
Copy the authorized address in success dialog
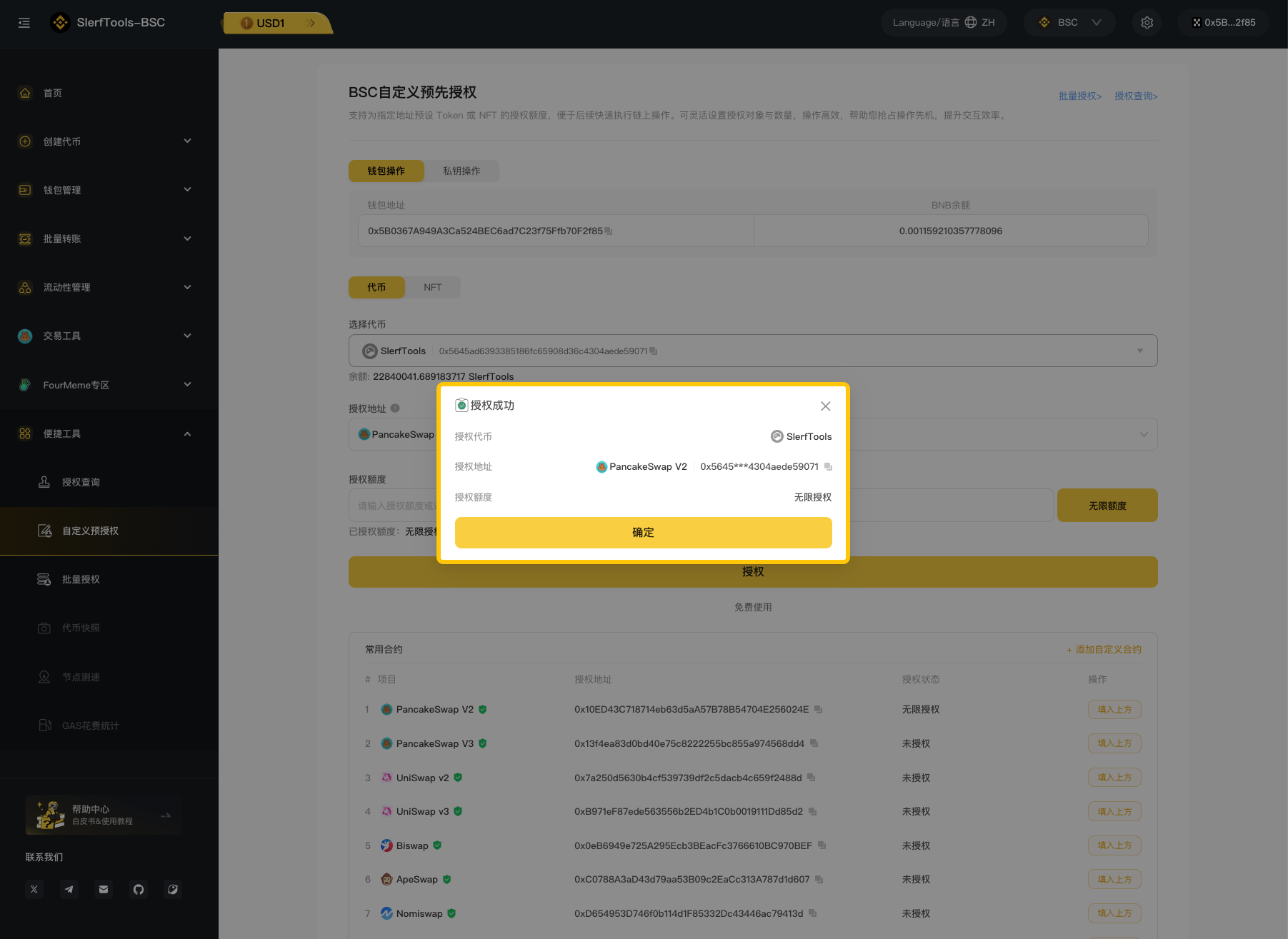point(828,467)
